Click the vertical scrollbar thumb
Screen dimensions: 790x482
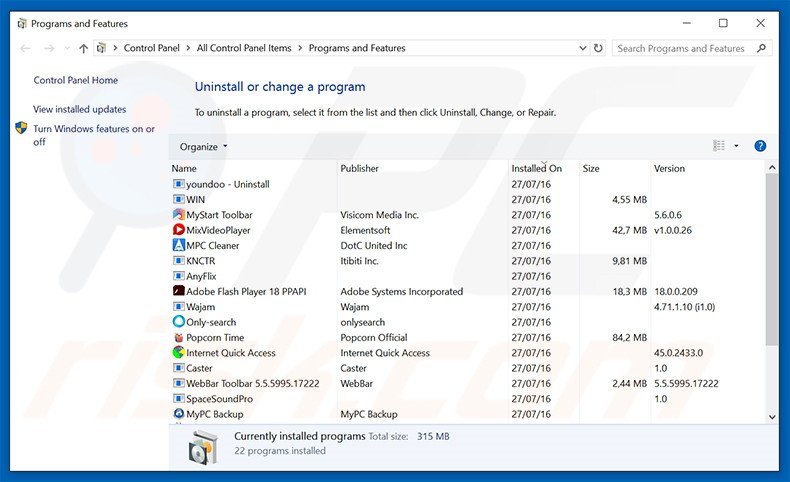(771, 259)
